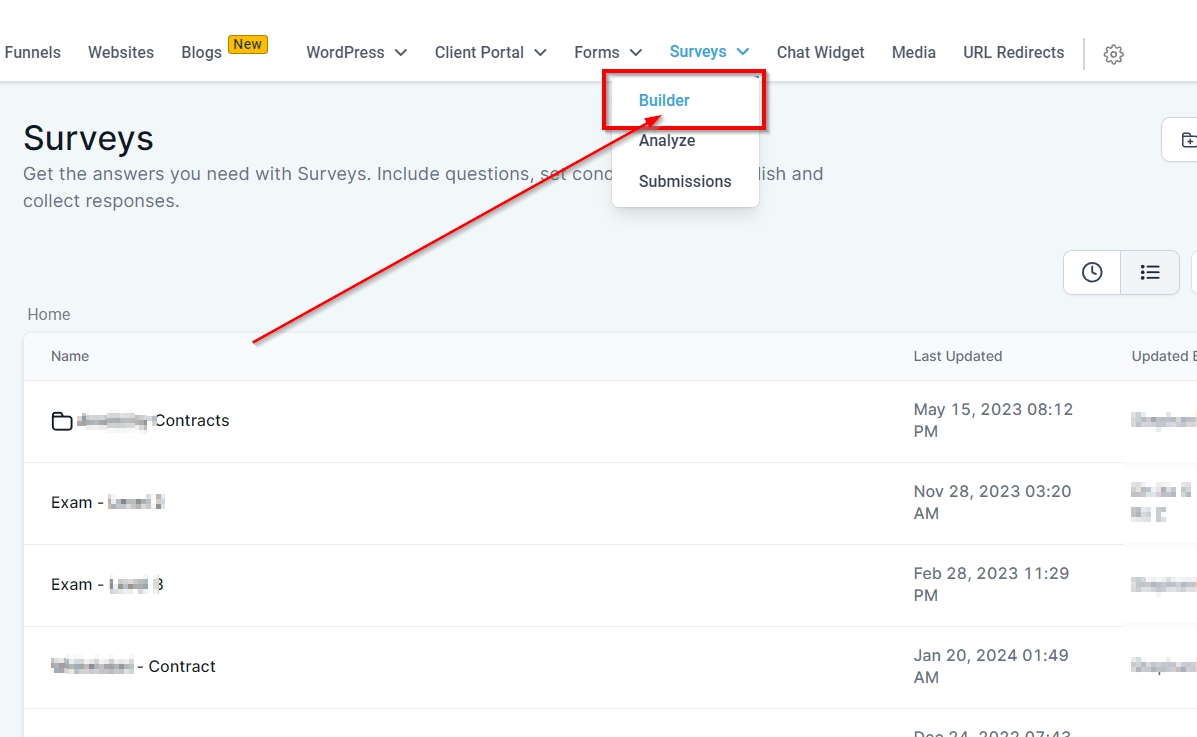Open the WordPress dropdown
This screenshot has width=1197, height=737.
[356, 52]
